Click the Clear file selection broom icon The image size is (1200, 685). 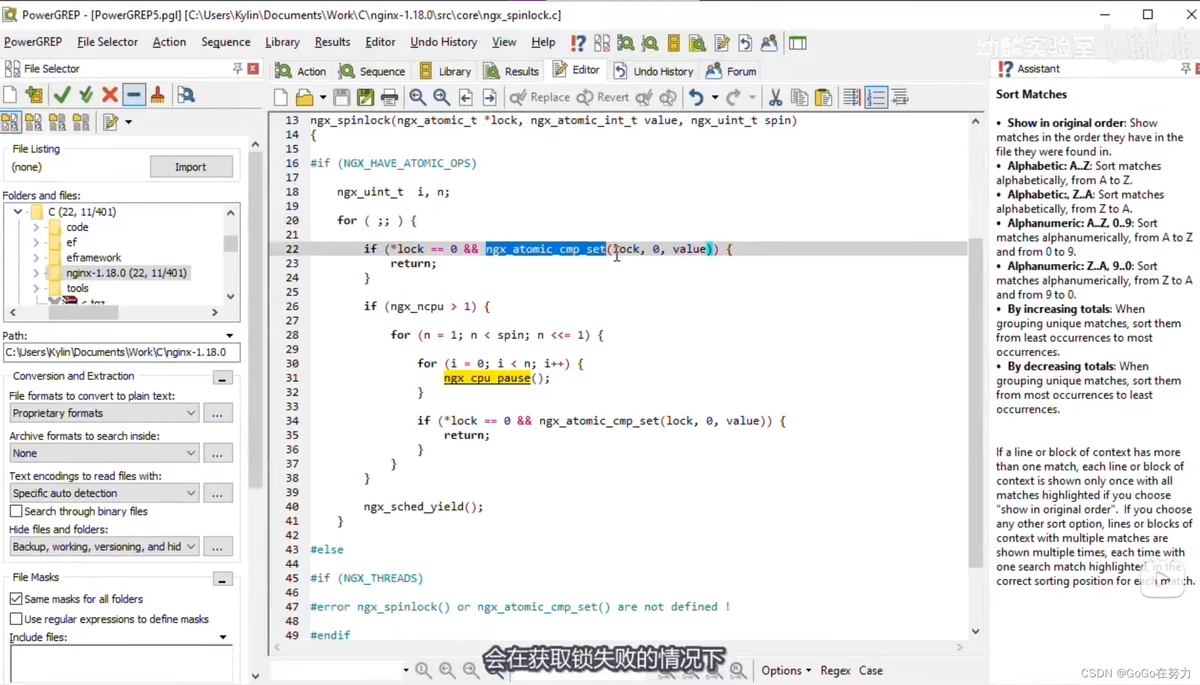click(158, 95)
